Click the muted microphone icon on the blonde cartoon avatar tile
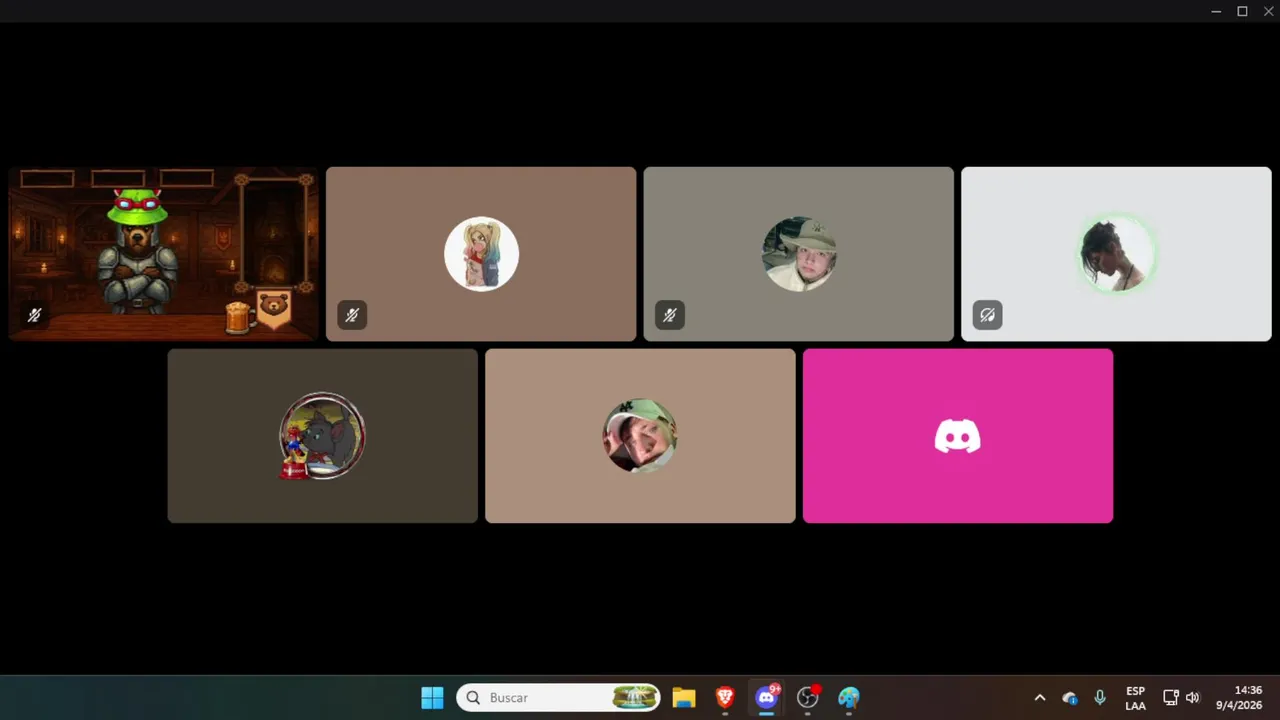The height and width of the screenshot is (720, 1280). 352,316
